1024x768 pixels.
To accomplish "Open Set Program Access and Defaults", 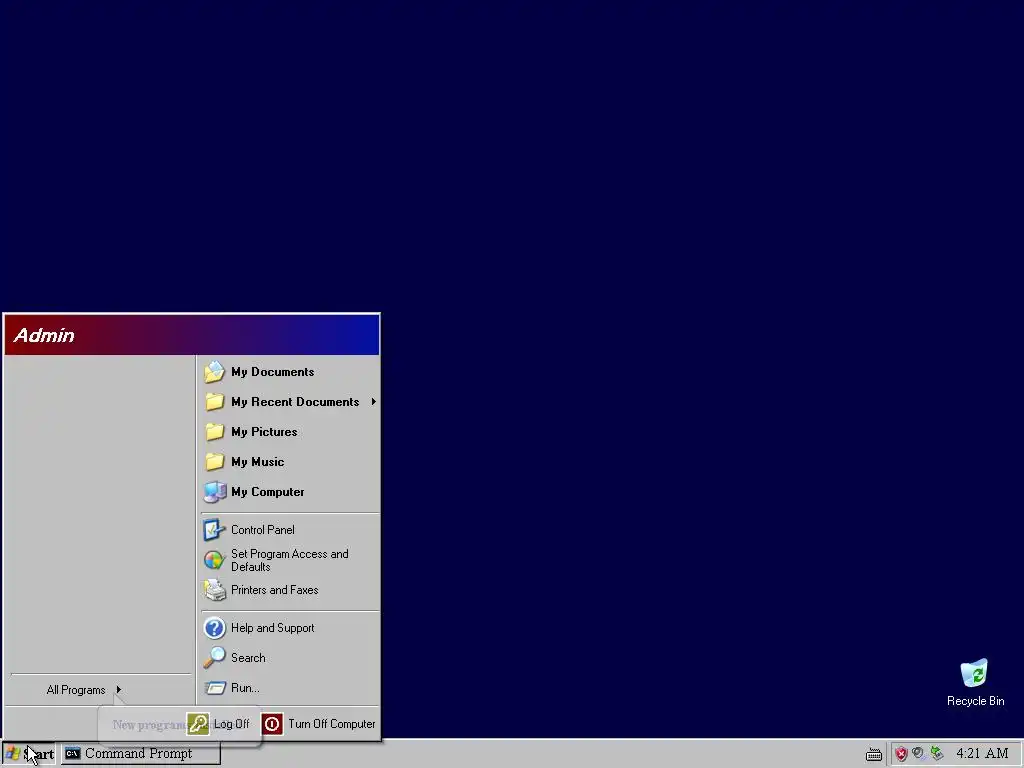I will click(x=290, y=560).
